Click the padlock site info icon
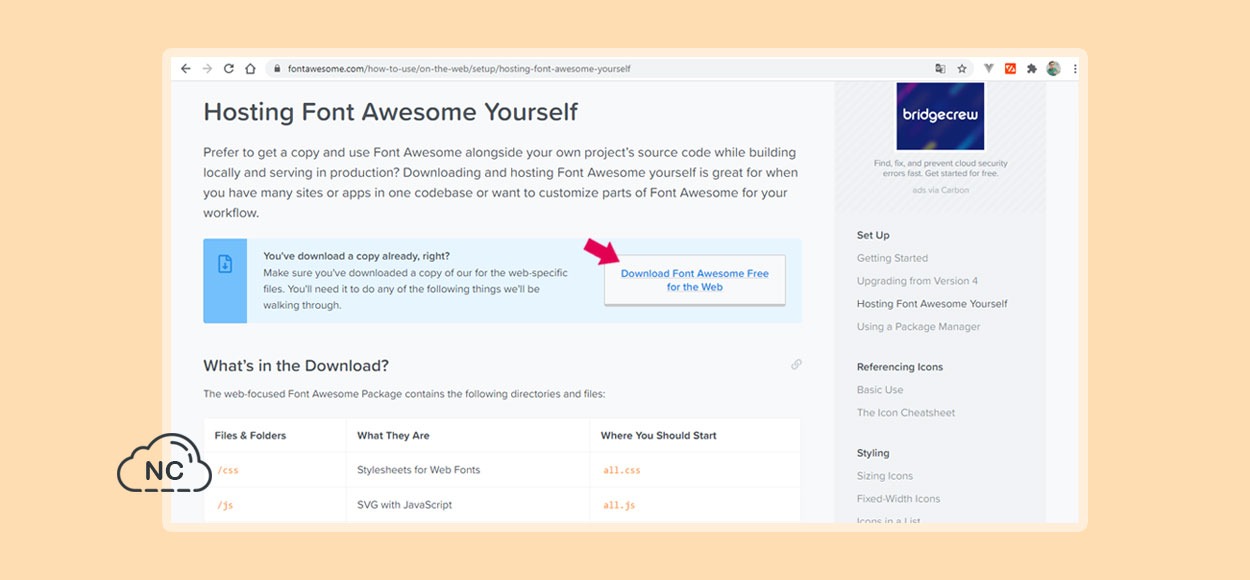Viewport: 1250px width, 580px height. pos(277,69)
